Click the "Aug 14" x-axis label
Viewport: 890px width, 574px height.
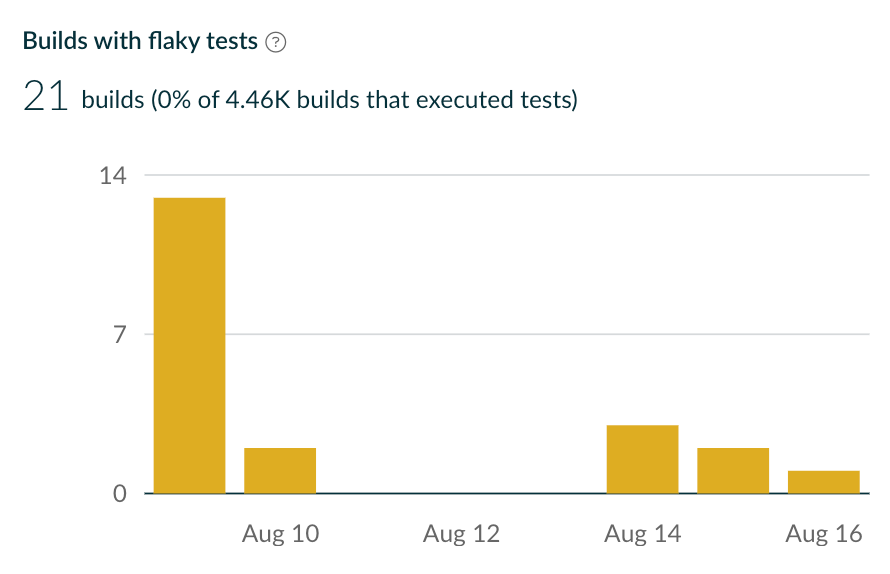642,535
